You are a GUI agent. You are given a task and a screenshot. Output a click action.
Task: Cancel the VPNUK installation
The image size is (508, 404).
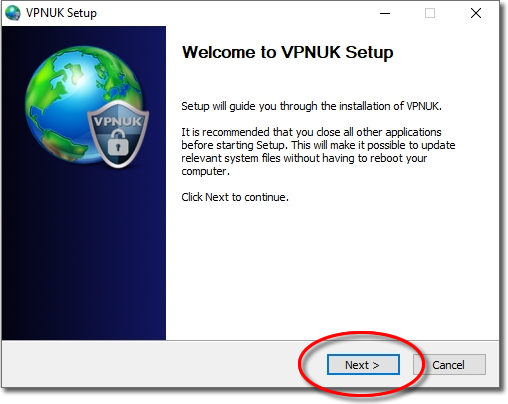449,365
